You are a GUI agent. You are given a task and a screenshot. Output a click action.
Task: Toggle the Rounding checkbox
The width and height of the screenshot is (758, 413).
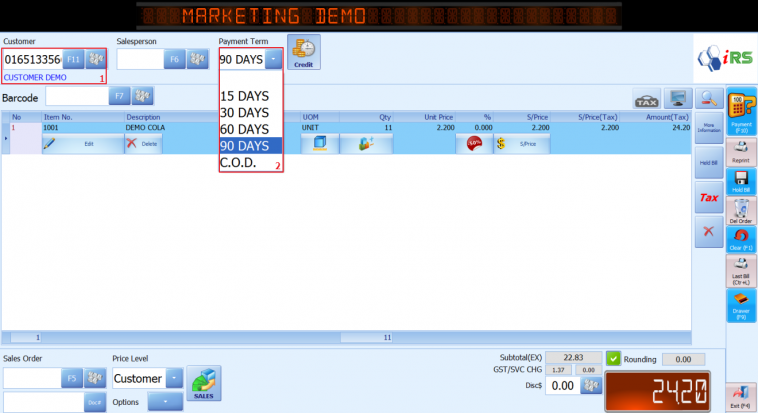[x=613, y=358]
